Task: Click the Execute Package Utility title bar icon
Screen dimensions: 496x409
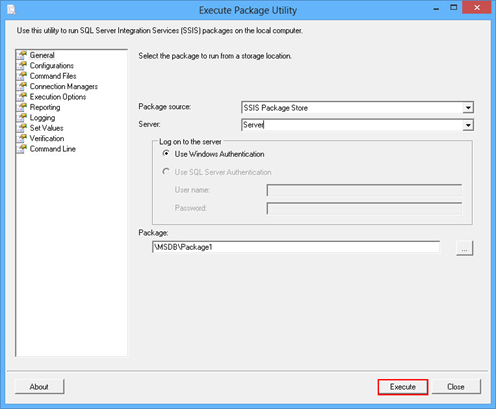Action: (x=11, y=10)
